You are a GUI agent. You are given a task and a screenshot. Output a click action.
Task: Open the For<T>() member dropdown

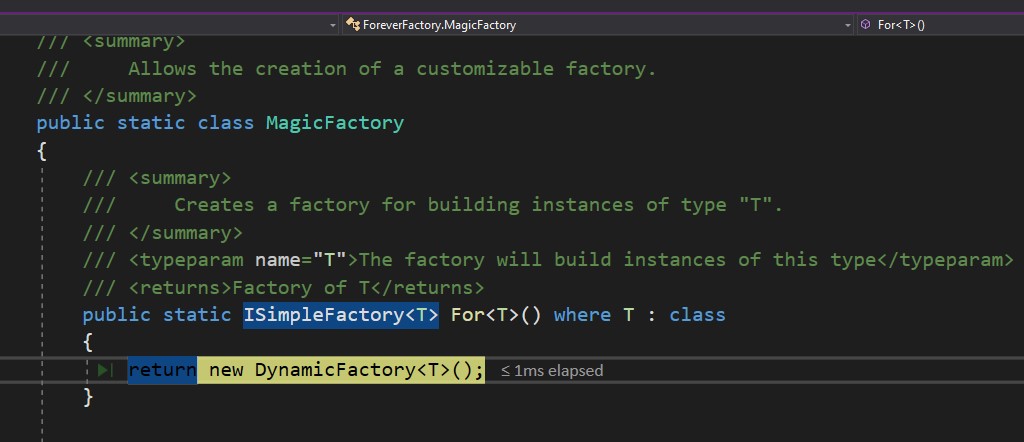point(940,25)
